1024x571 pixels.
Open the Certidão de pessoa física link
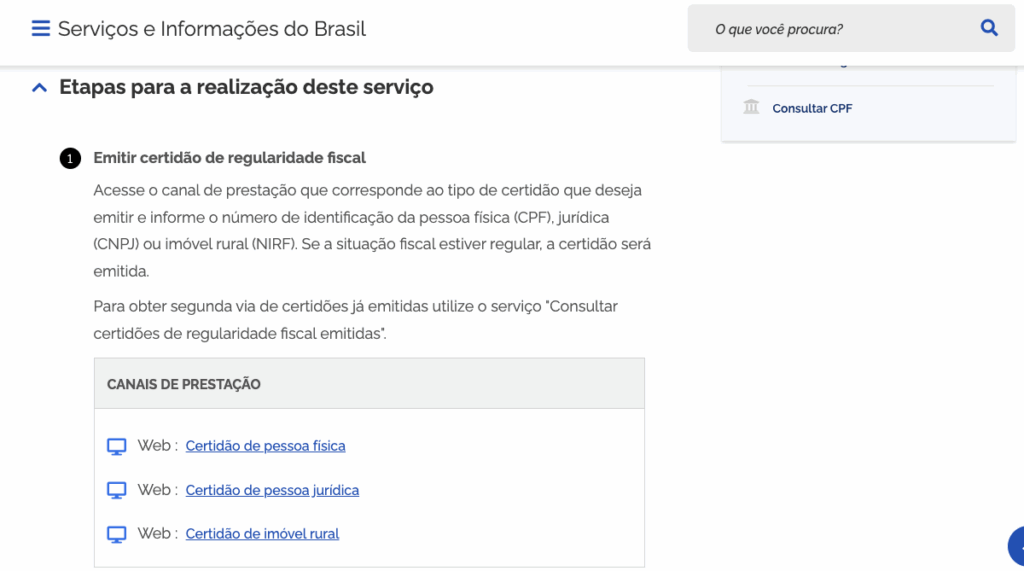tap(265, 446)
